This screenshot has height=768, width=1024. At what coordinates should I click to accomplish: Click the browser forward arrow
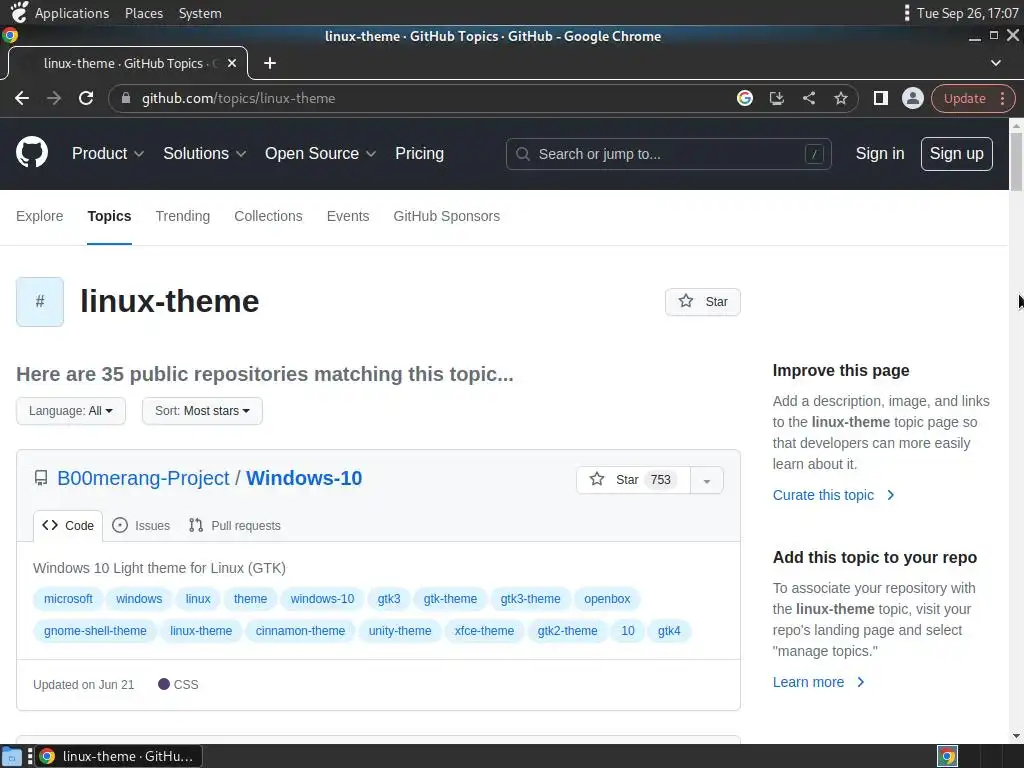point(54,98)
